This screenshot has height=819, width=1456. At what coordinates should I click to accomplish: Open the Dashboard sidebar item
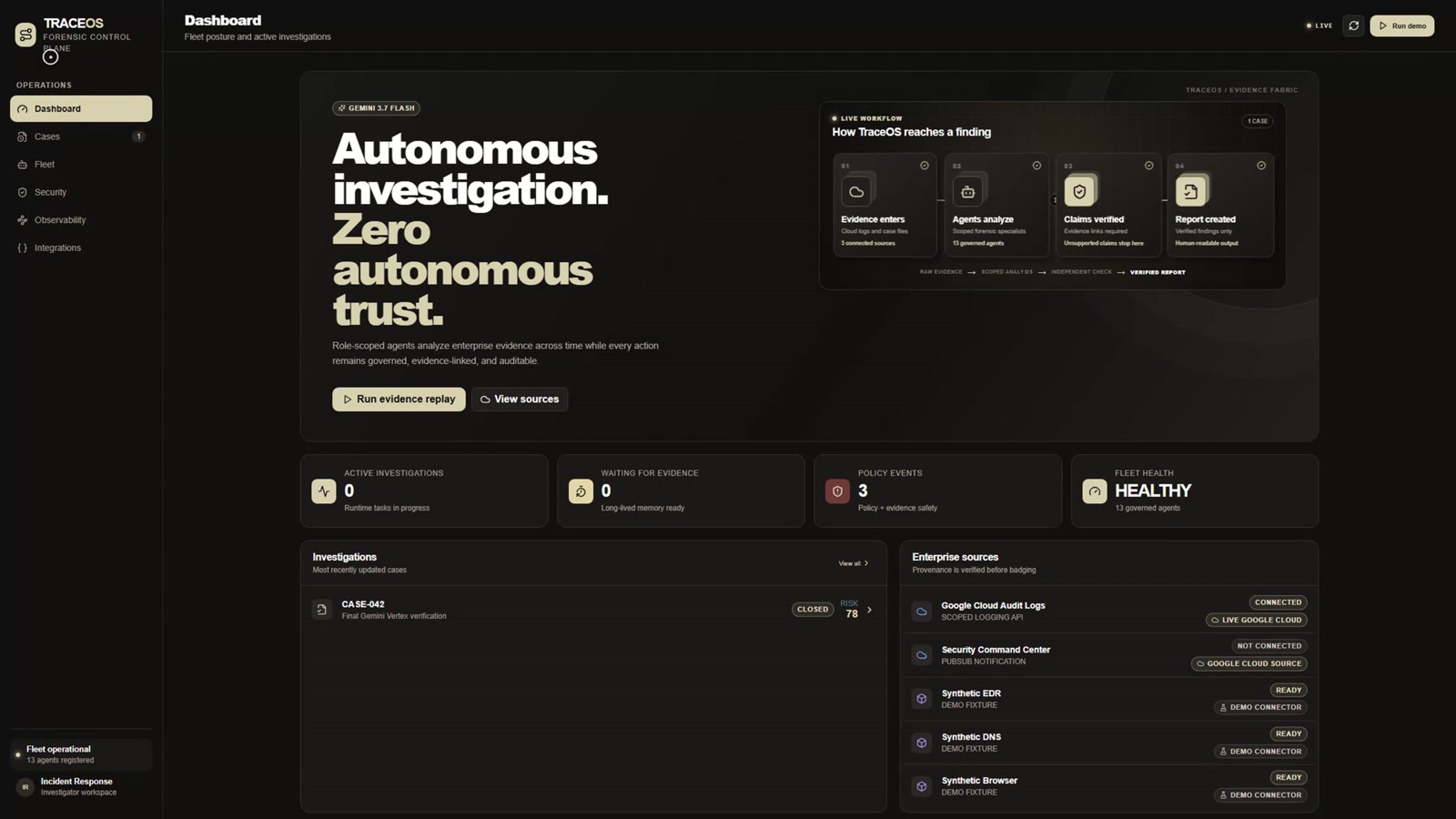81,108
